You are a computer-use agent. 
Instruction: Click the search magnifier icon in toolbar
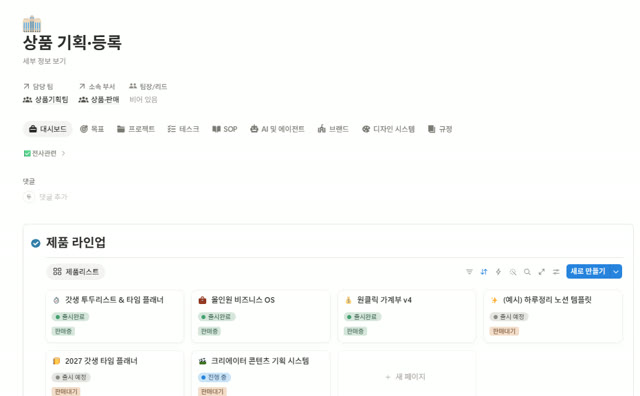click(x=527, y=272)
